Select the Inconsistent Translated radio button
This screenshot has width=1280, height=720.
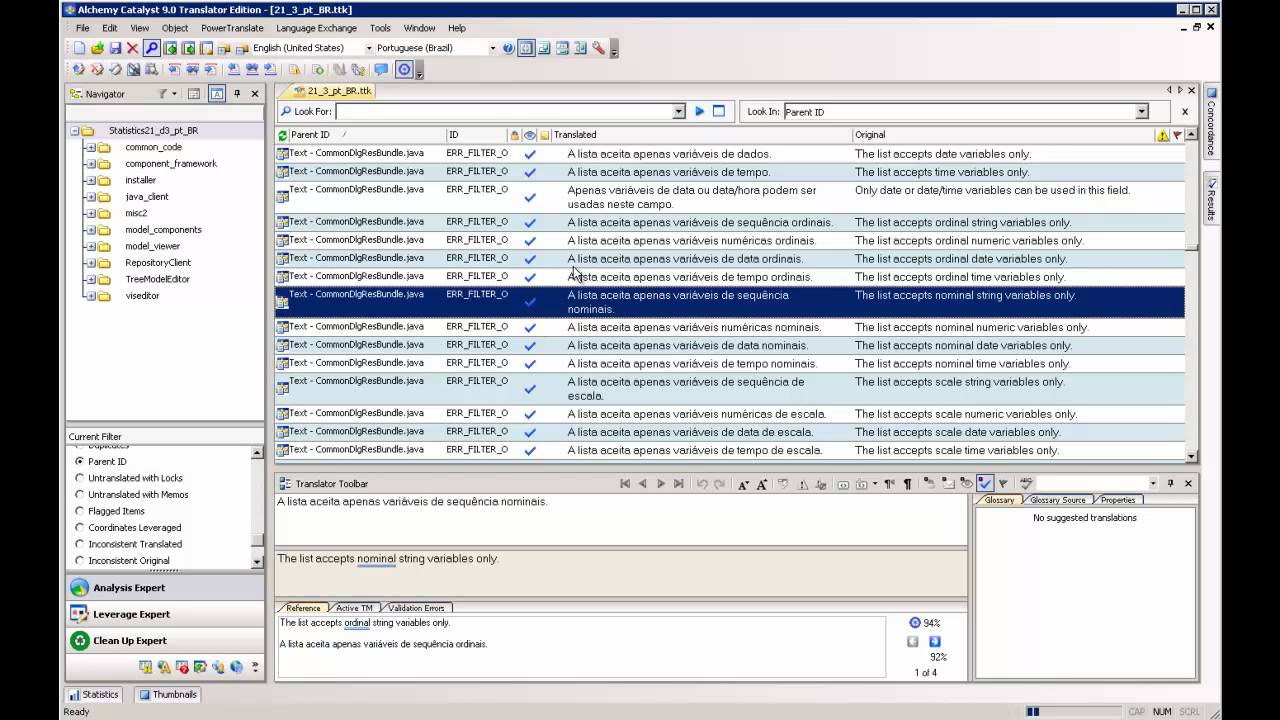coord(80,544)
